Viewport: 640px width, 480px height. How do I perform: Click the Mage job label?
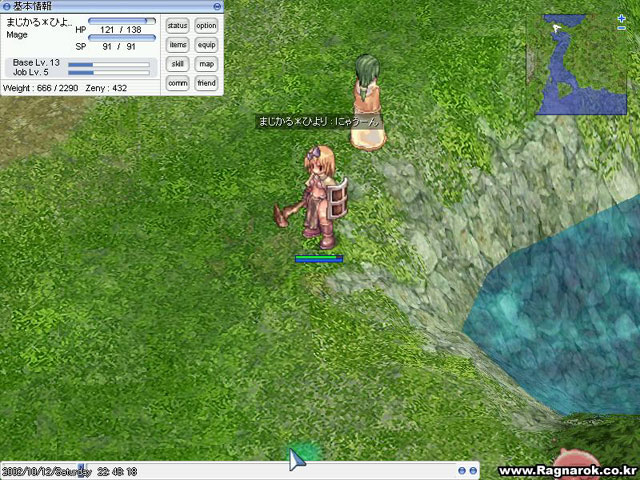click(x=17, y=35)
